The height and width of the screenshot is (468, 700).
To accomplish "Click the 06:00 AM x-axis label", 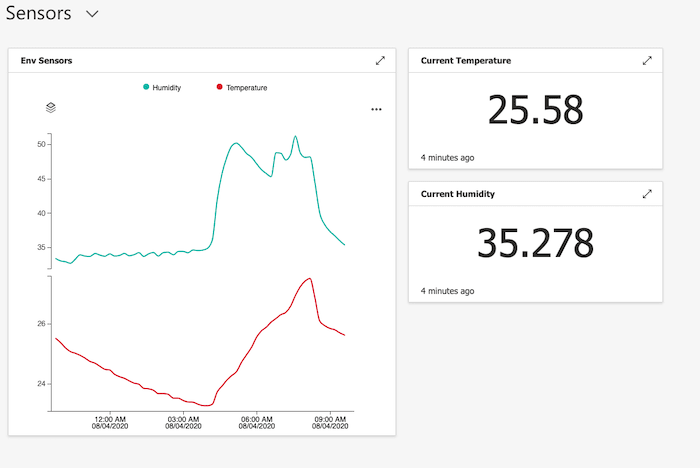I will click(x=257, y=422).
